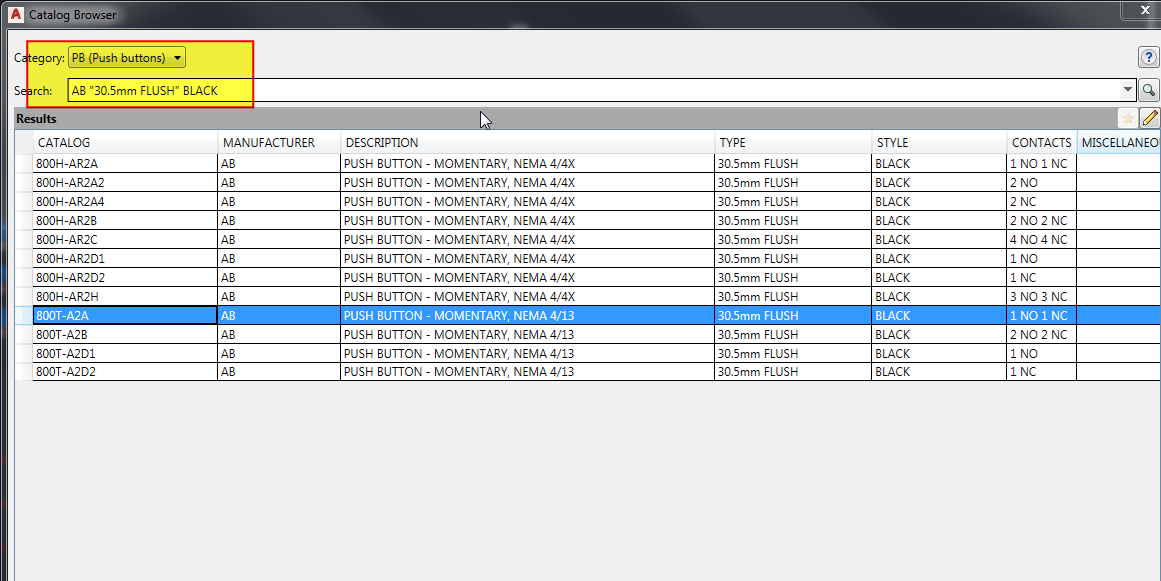Click the 3 NO 3 NC contacts cell

pos(1042,297)
